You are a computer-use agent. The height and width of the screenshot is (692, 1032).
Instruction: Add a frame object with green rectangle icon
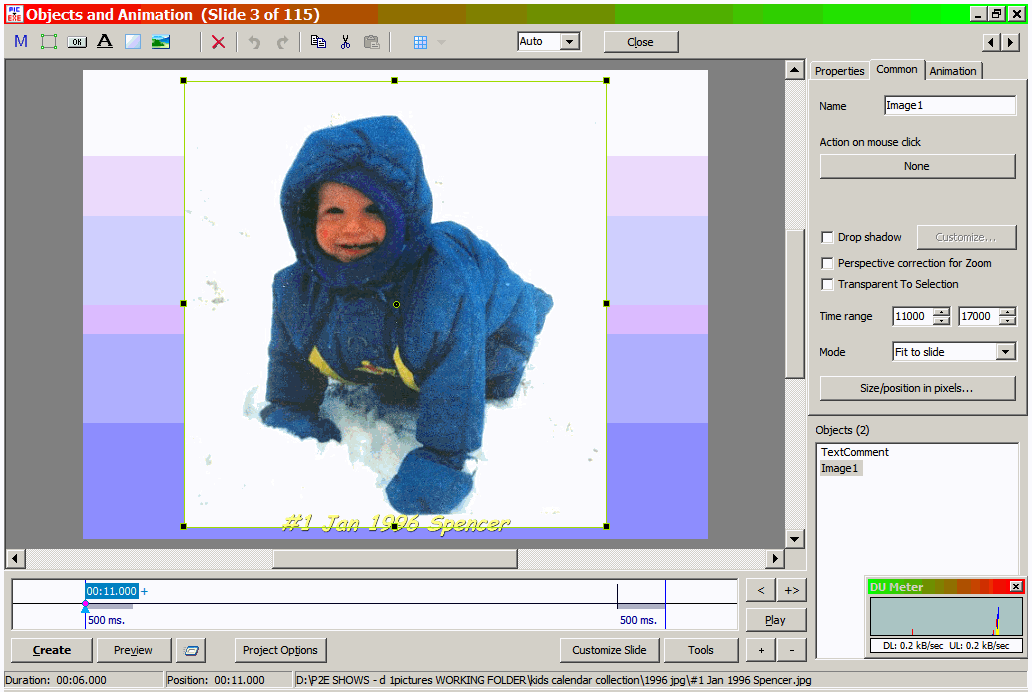[49, 41]
